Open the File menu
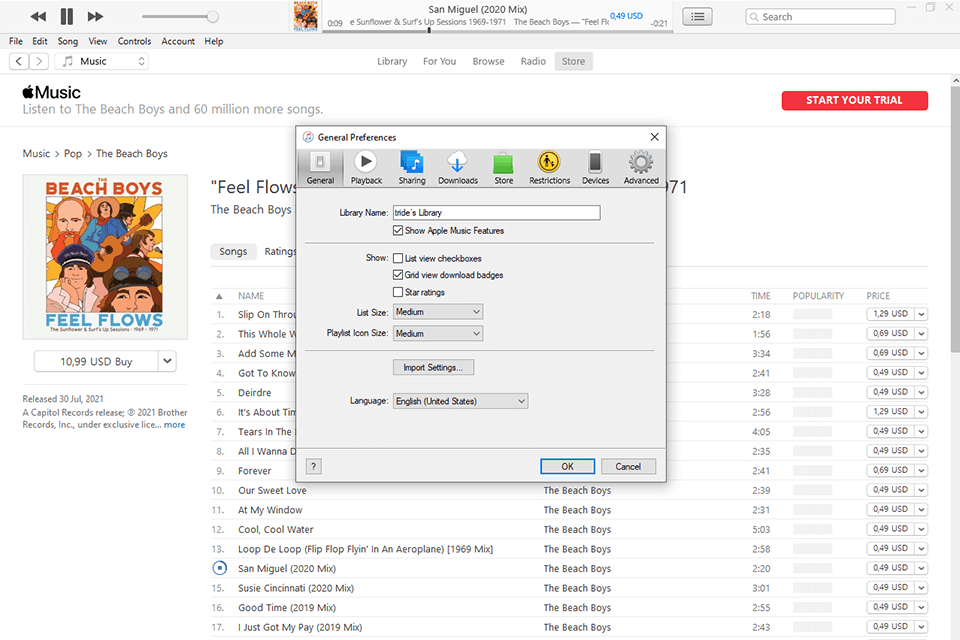 16,41
